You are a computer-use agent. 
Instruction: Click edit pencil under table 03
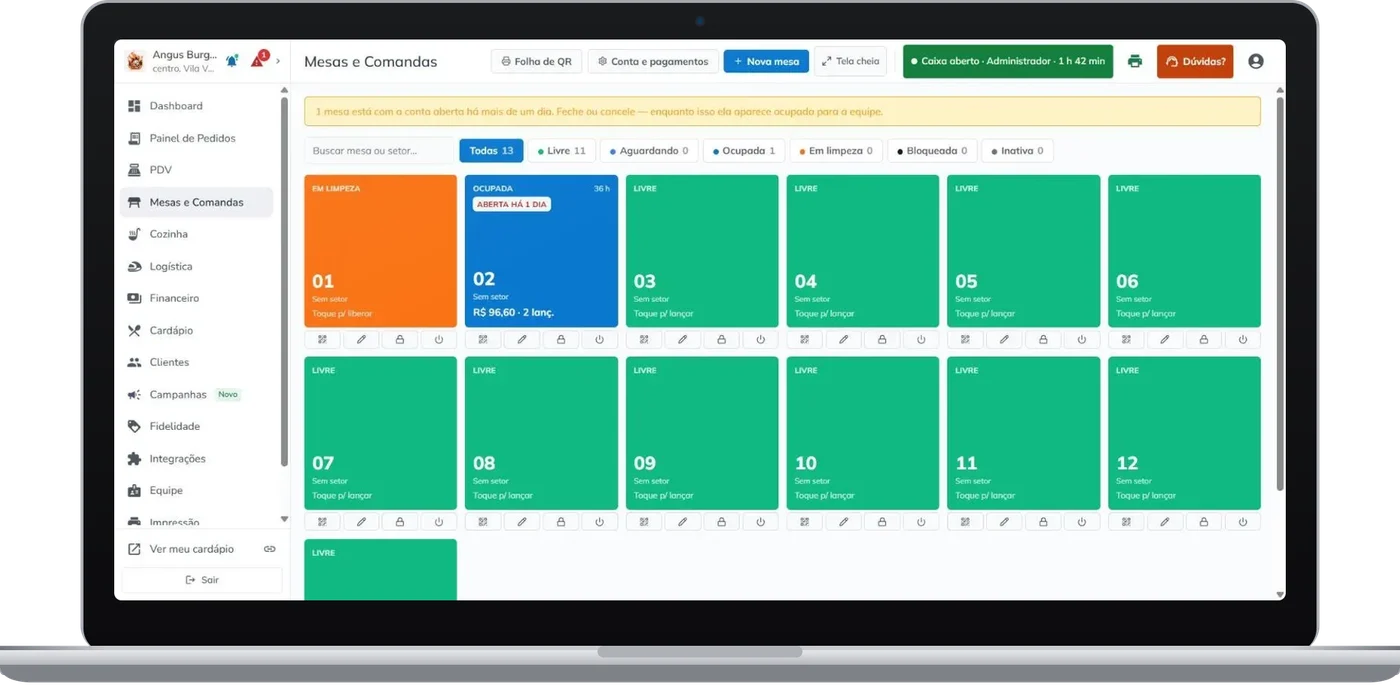pyautogui.click(x=683, y=340)
